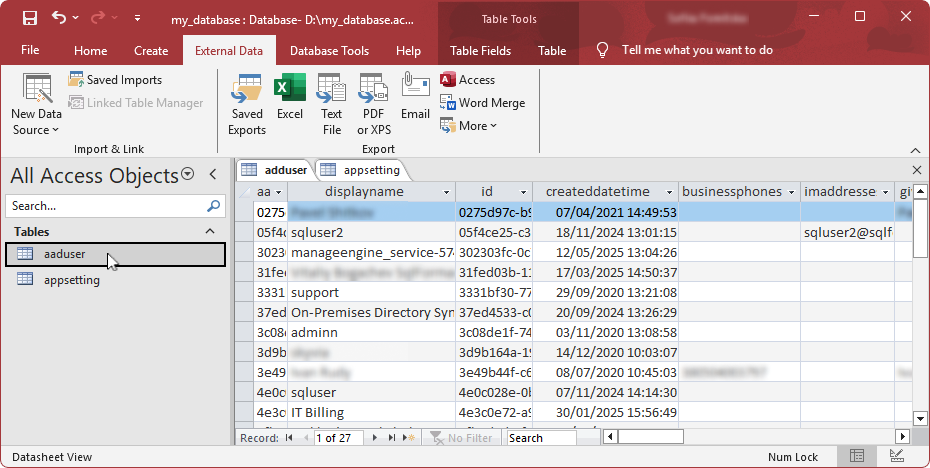Go to the first record
This screenshot has height=468, width=930.
pyautogui.click(x=289, y=438)
